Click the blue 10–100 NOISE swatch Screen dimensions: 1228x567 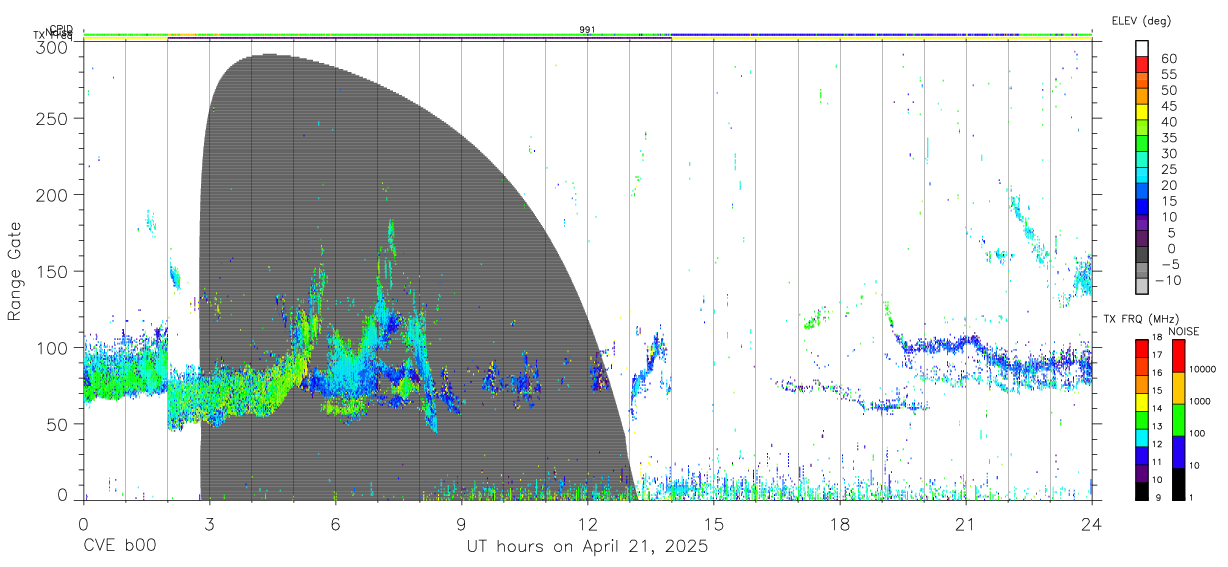tap(1178, 451)
